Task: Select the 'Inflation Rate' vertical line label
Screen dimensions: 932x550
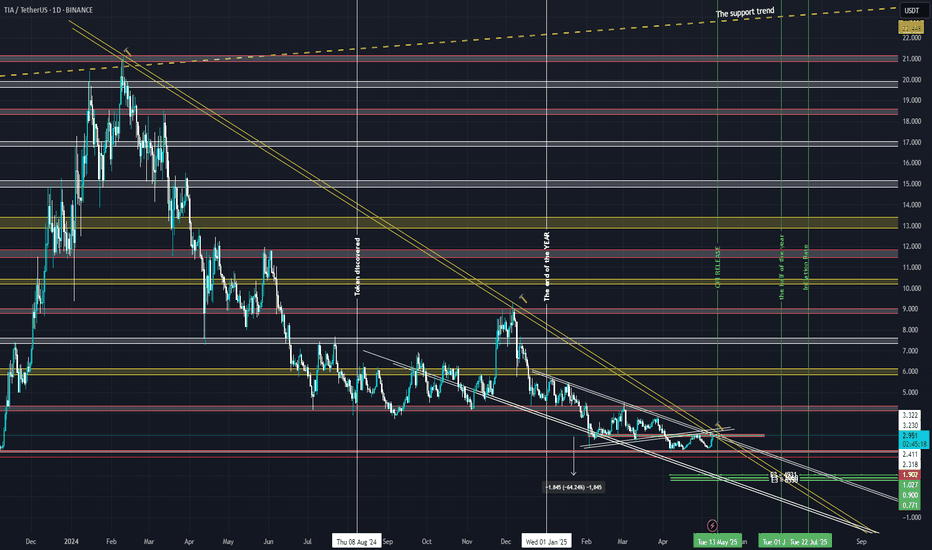Action: tap(806, 267)
